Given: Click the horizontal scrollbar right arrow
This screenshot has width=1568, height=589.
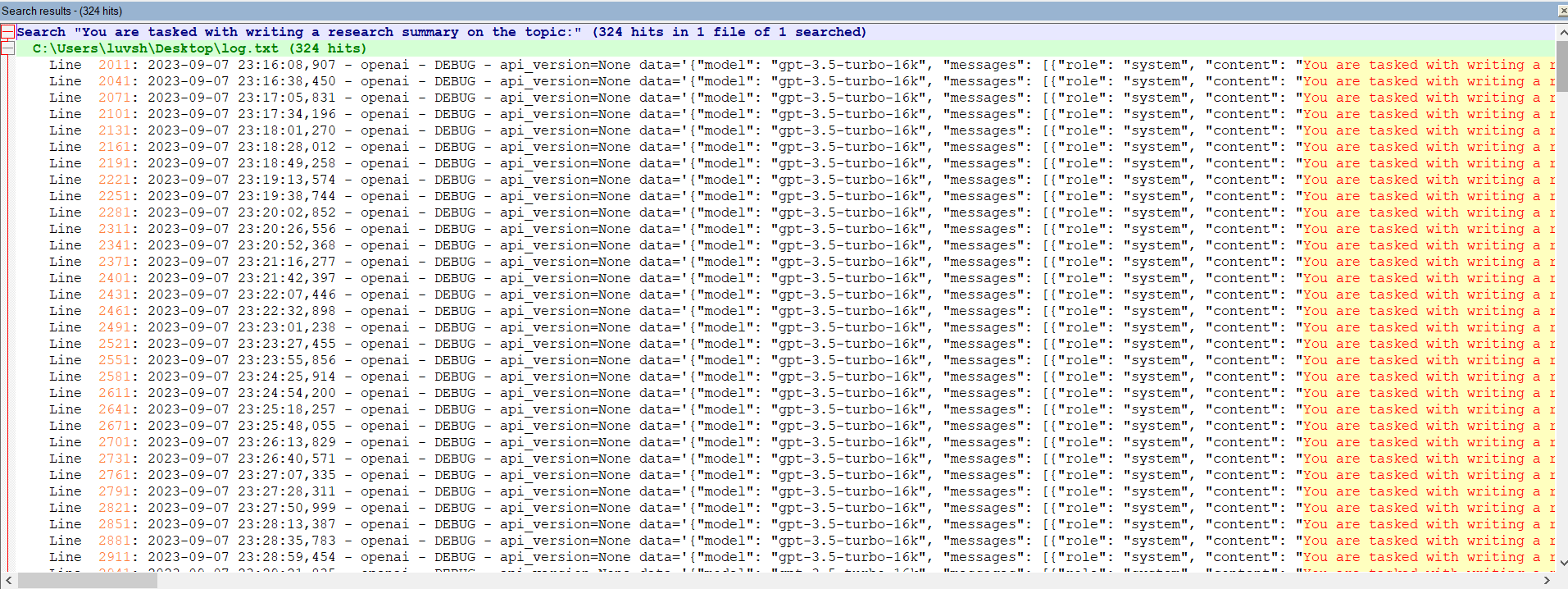Looking at the screenshot, I should (x=1547, y=580).
